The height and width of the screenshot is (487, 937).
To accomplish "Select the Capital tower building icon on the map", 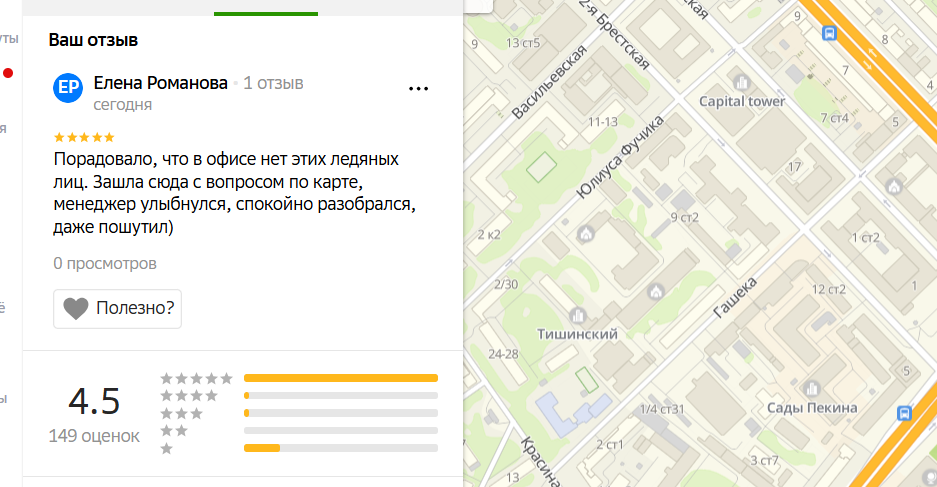I will [742, 82].
